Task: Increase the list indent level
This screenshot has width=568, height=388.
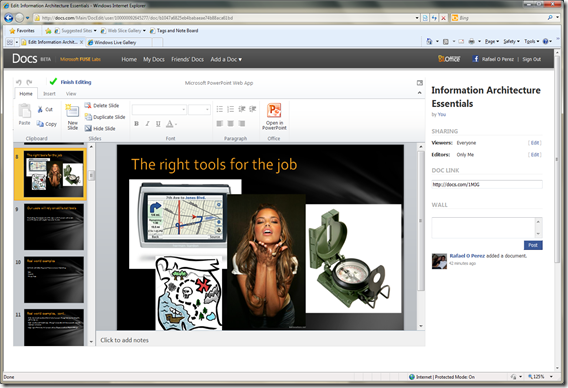Action: 252,109
